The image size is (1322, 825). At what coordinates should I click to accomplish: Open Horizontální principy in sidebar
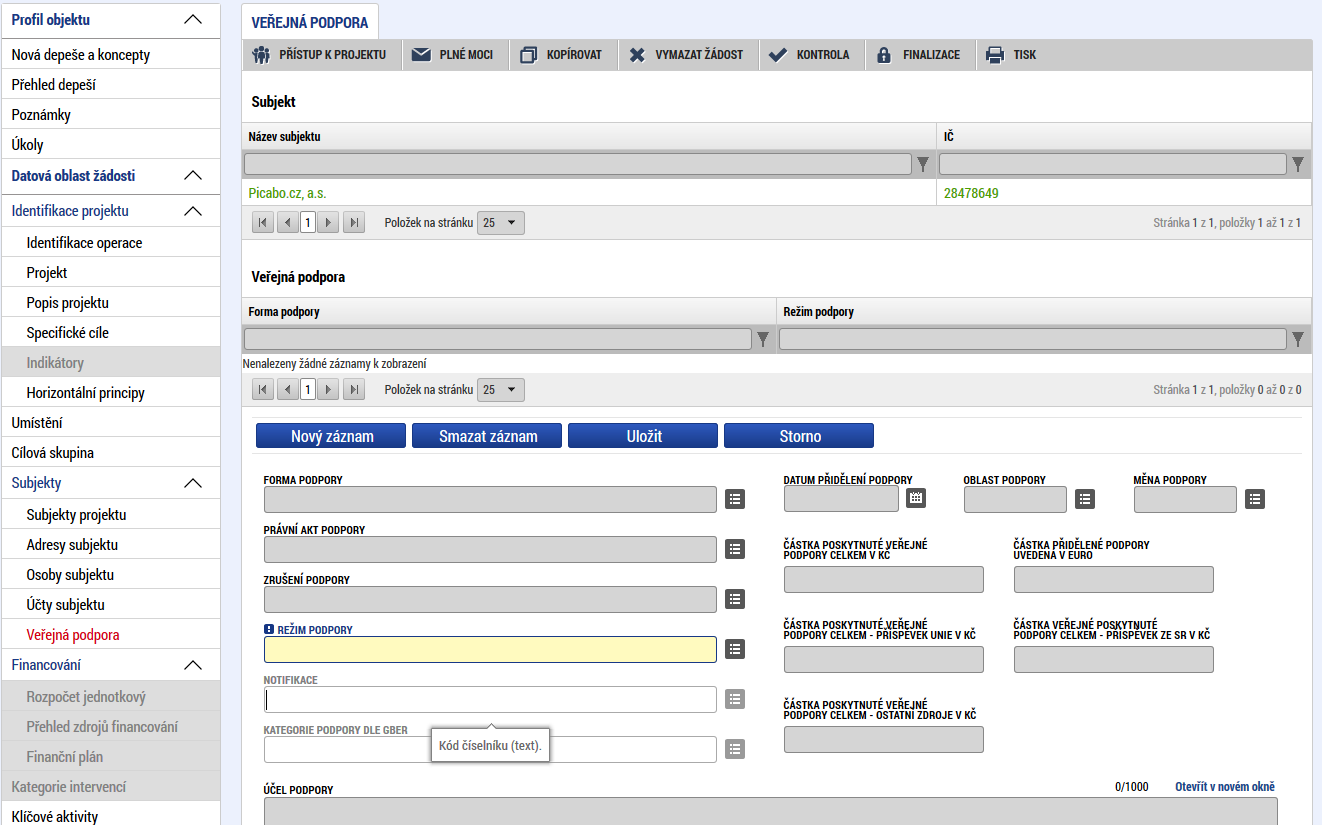click(x=110, y=393)
